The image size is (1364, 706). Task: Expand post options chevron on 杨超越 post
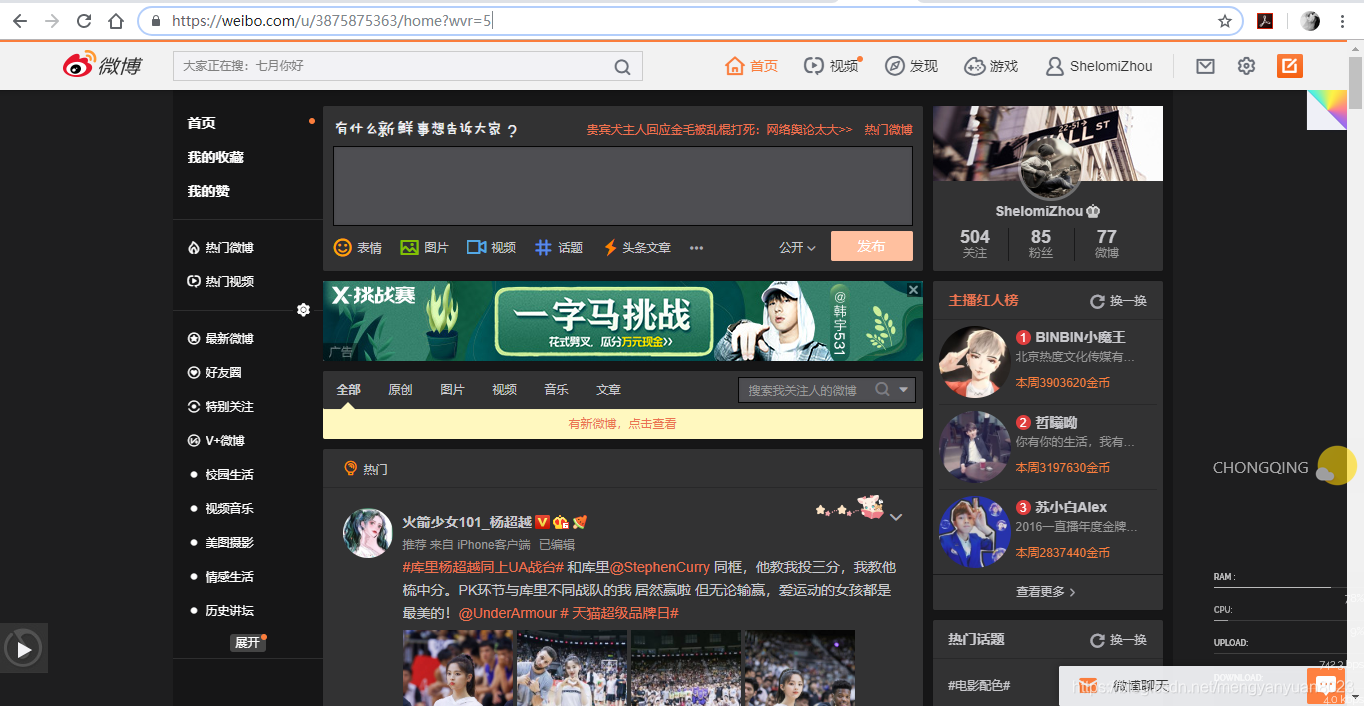pyautogui.click(x=896, y=517)
